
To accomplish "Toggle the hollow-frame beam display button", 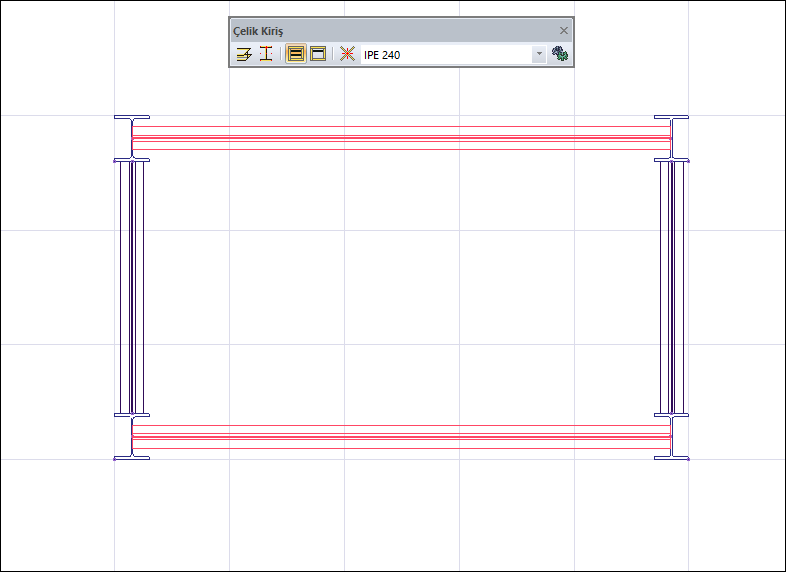I will 318,54.
